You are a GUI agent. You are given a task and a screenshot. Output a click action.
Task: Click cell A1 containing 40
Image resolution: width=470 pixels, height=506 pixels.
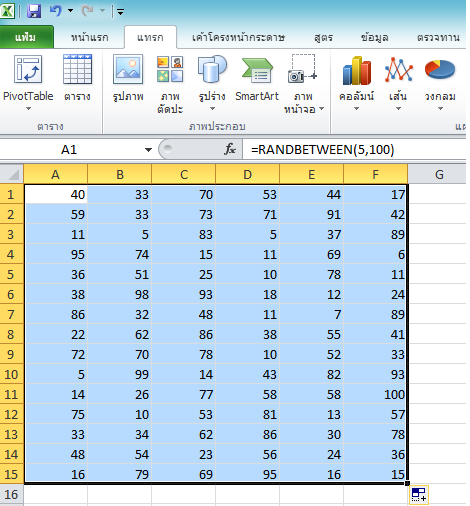tap(56, 194)
